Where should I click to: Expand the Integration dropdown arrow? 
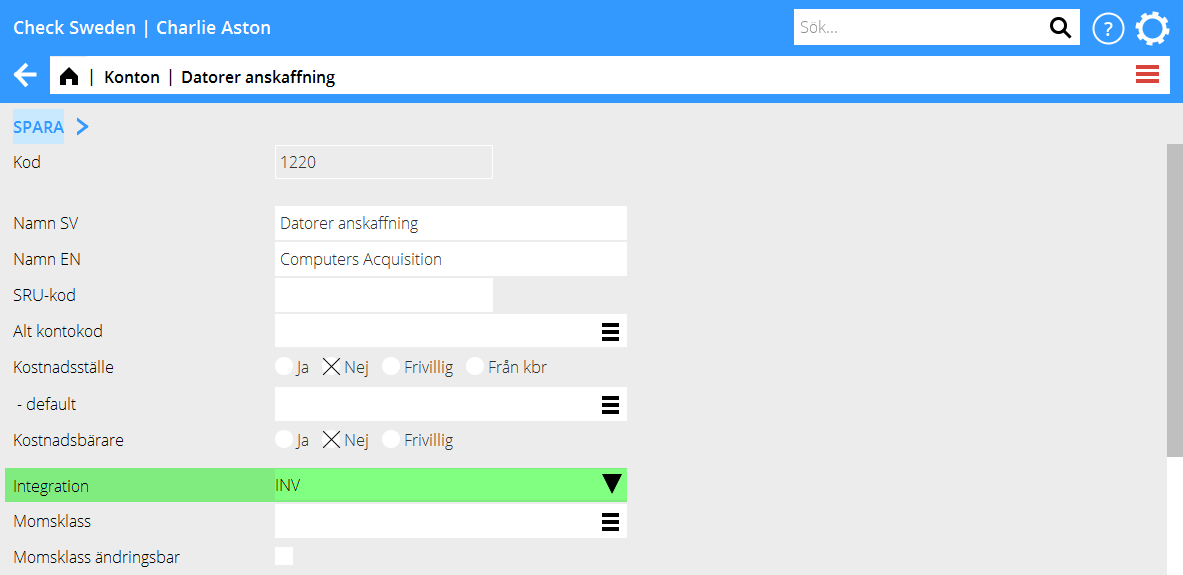click(x=611, y=485)
